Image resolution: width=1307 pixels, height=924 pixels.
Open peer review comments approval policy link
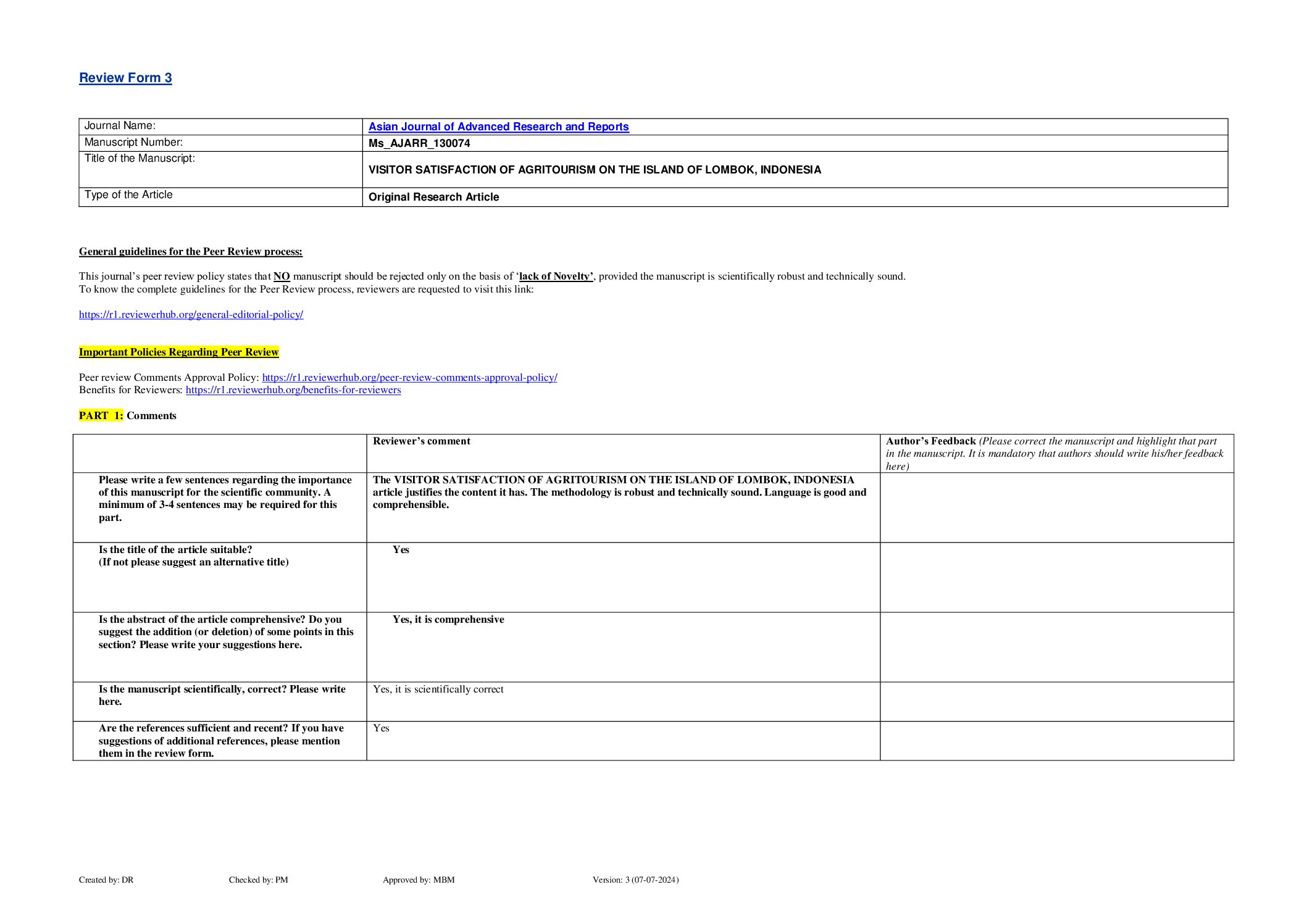point(409,378)
